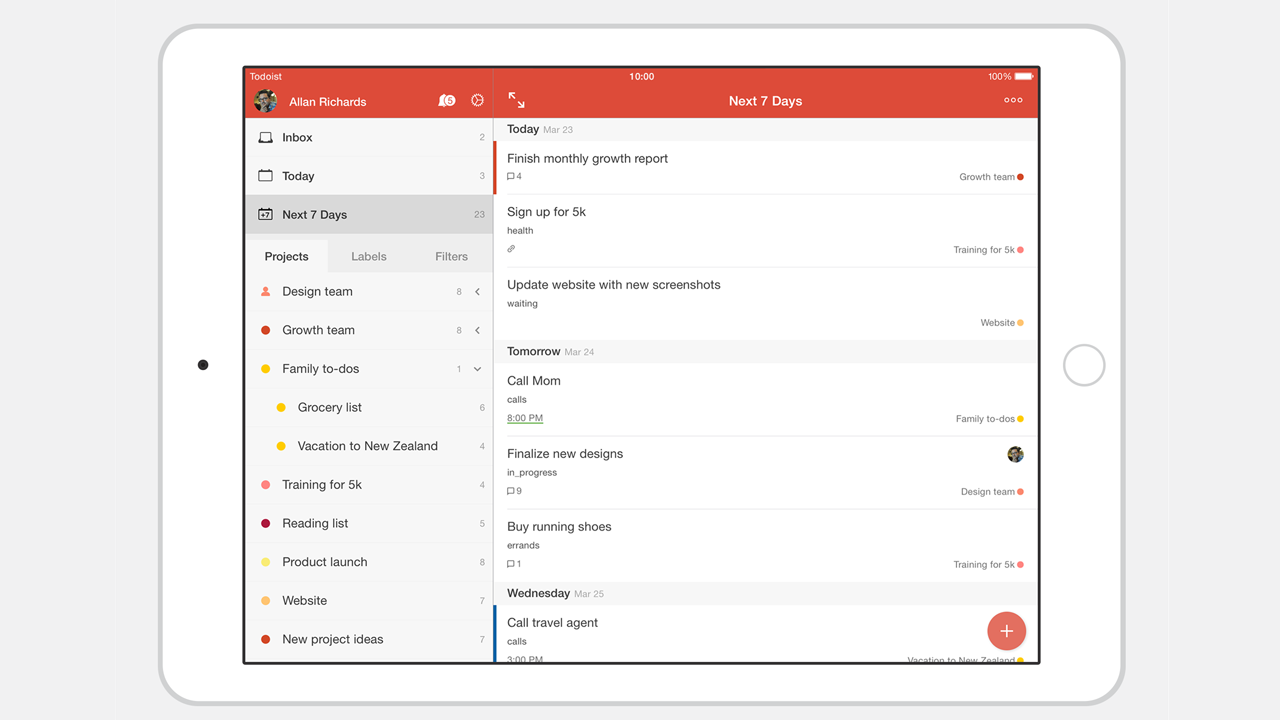The width and height of the screenshot is (1280, 720).
Task: Tap the errands label on Buy running shoes
Action: pos(523,546)
